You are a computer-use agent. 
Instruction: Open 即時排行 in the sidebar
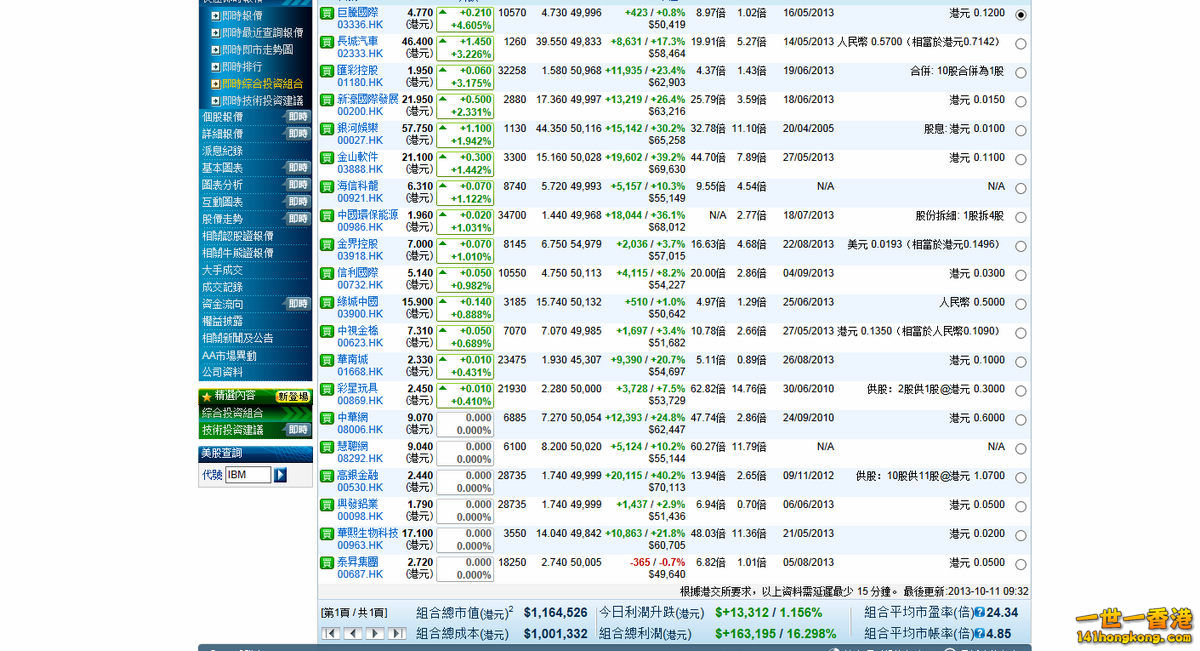coord(242,67)
